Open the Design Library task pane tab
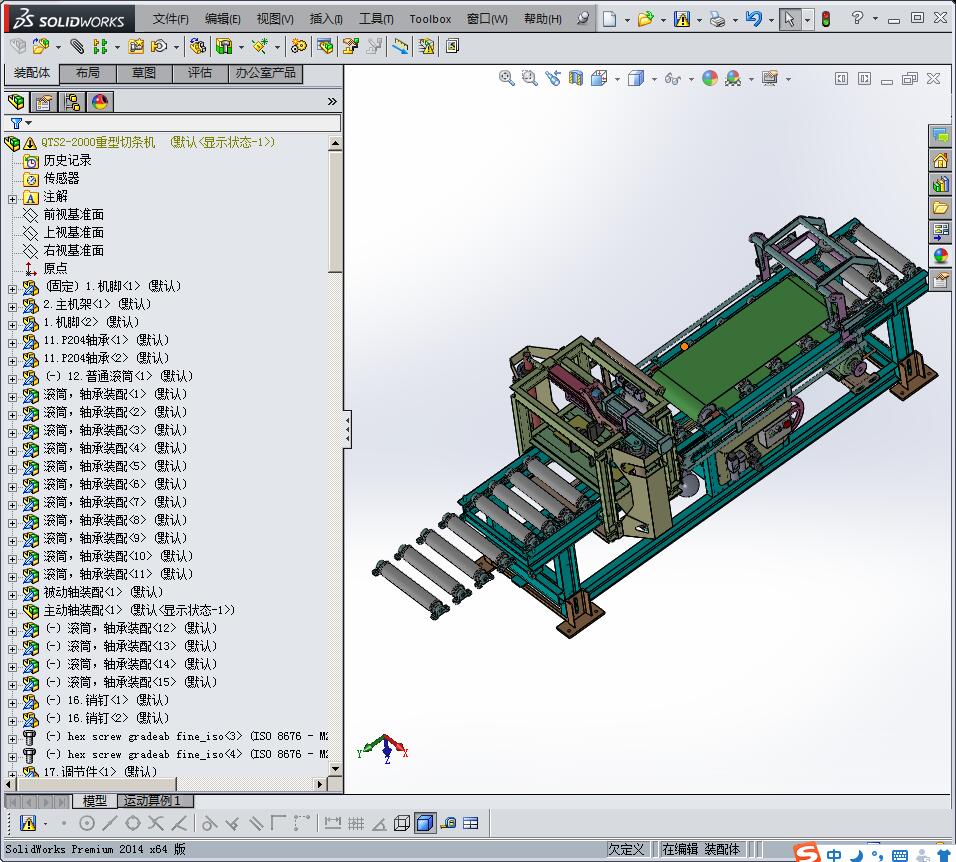 (x=940, y=184)
